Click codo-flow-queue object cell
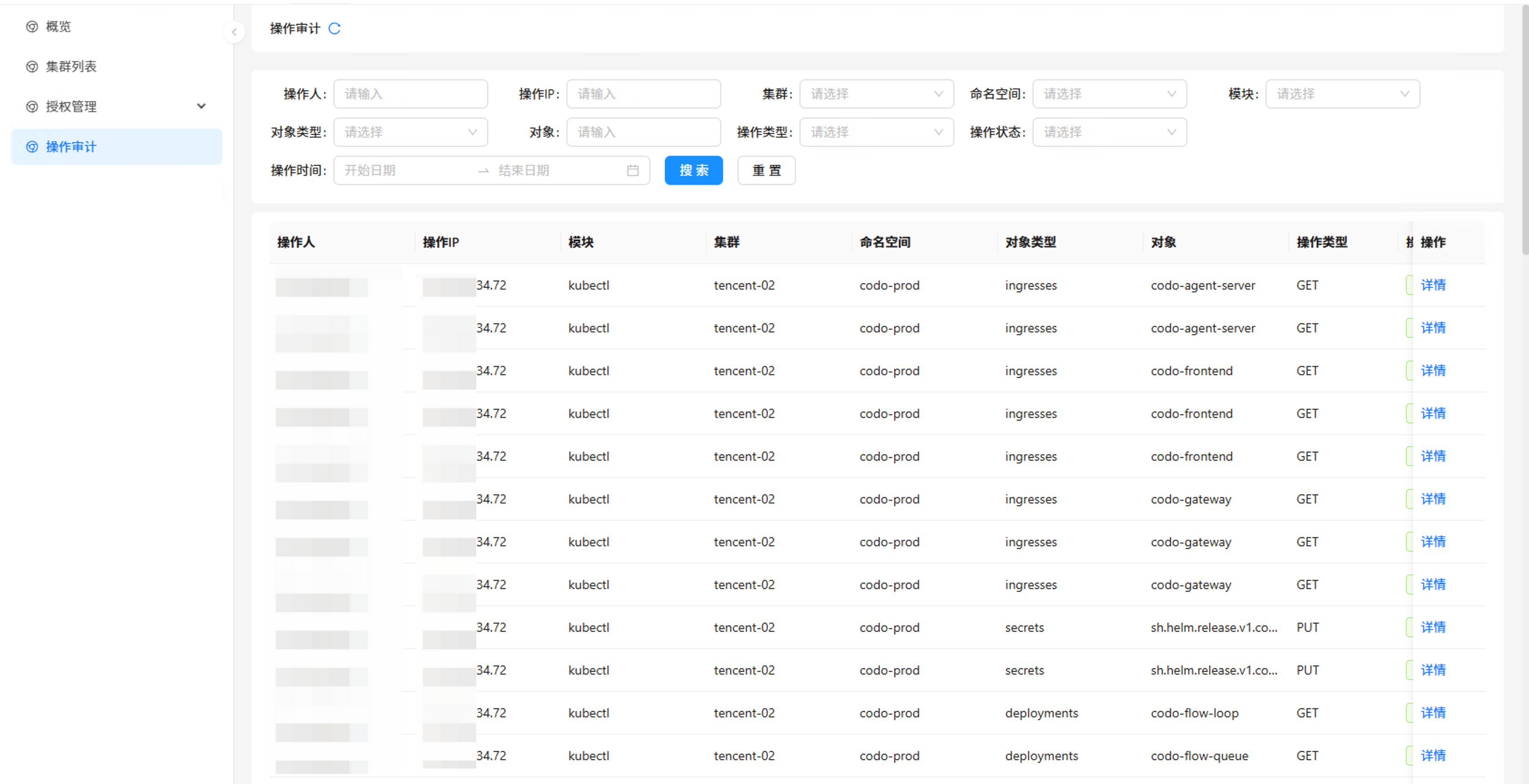Viewport: 1529px width, 784px height. pos(1199,755)
